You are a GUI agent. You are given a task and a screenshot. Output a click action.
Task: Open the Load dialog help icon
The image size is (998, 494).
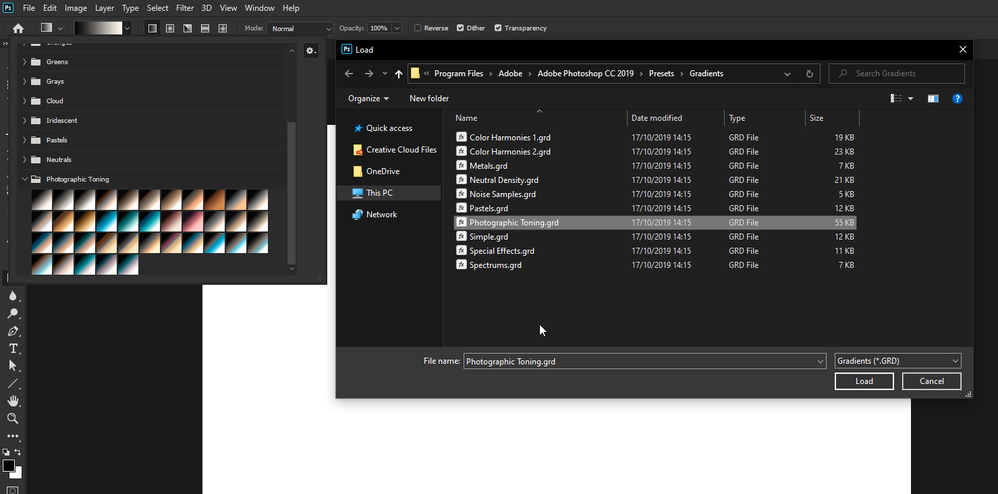tap(957, 99)
